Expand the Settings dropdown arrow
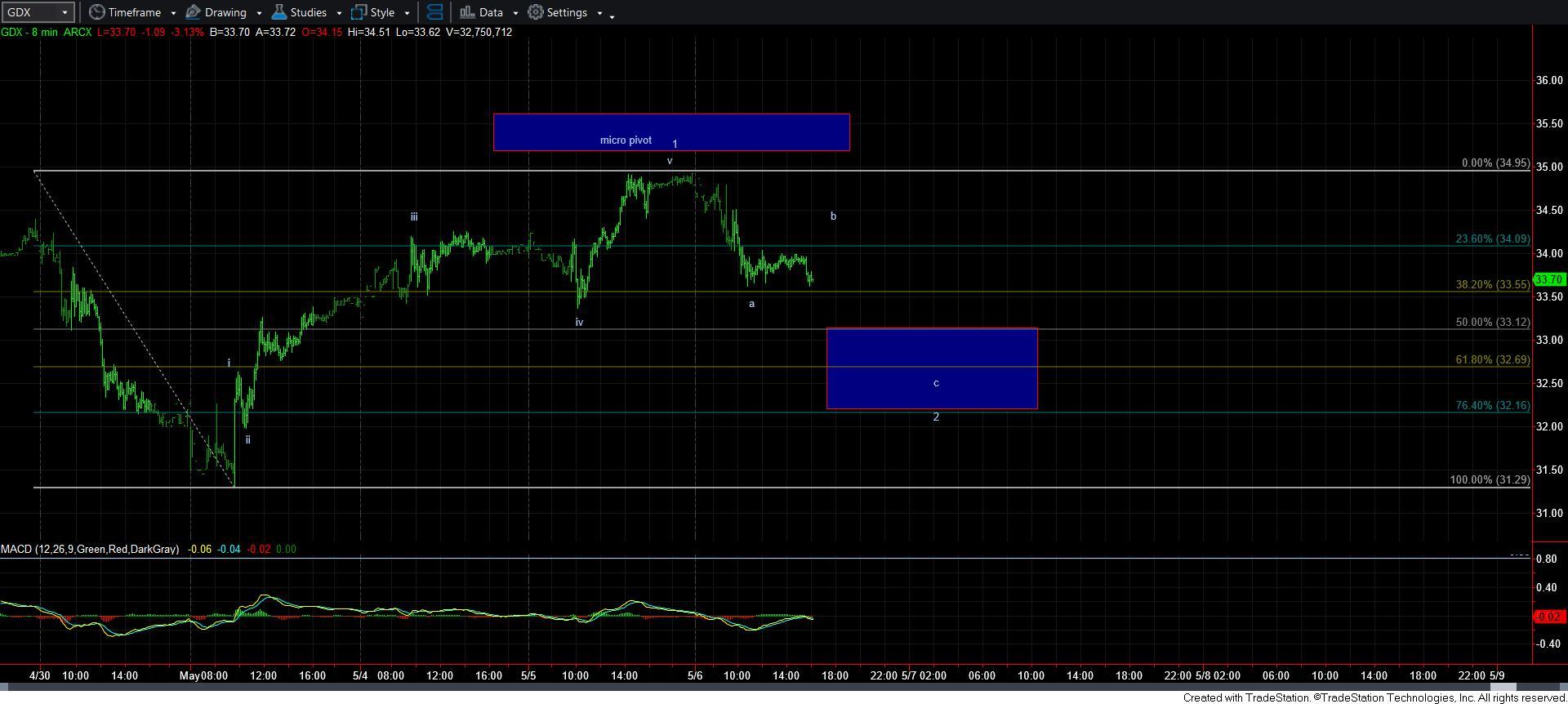Screen dimensions: 1568x704 pos(599,13)
